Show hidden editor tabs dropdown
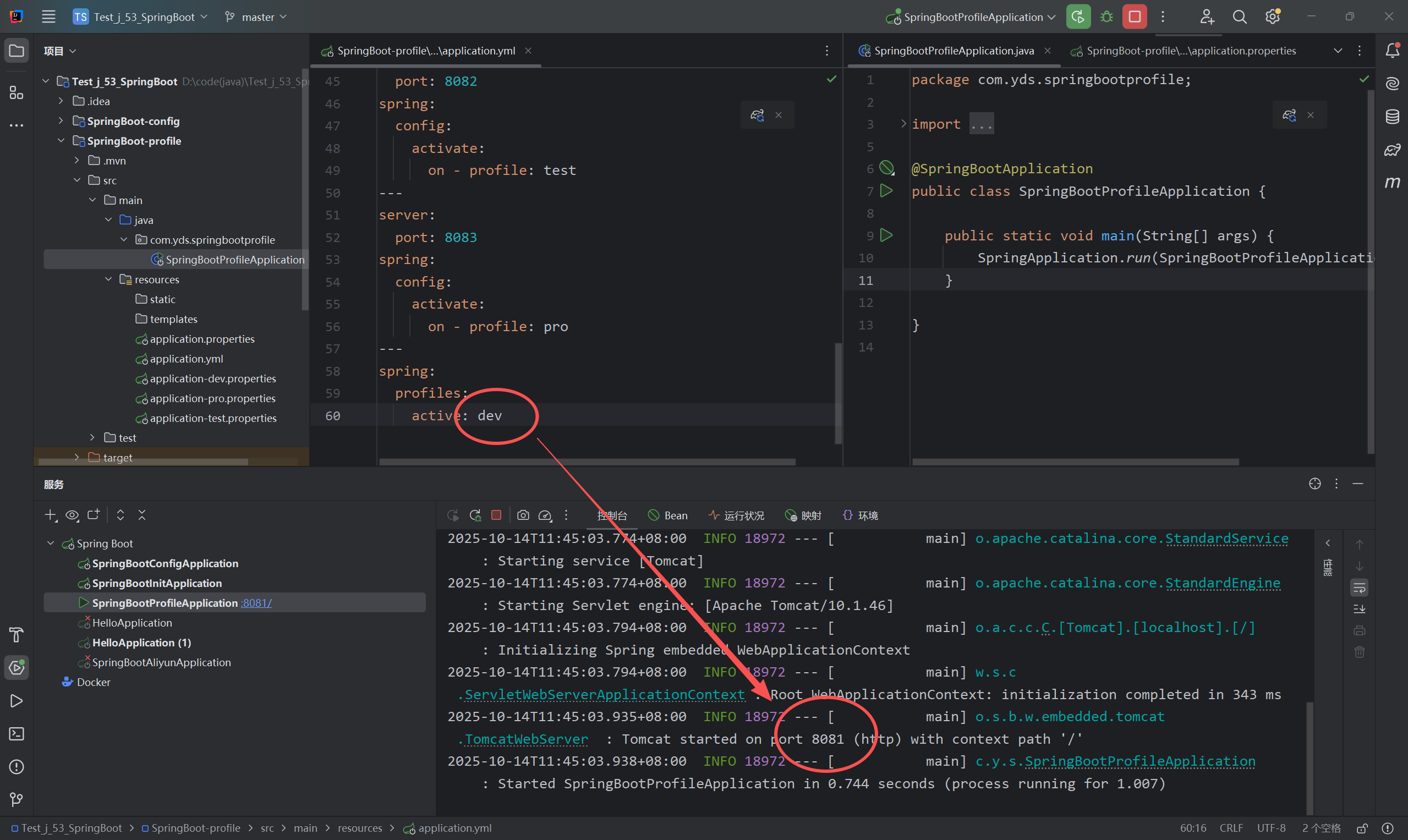Screen dimensions: 1408x840 click(1338, 51)
